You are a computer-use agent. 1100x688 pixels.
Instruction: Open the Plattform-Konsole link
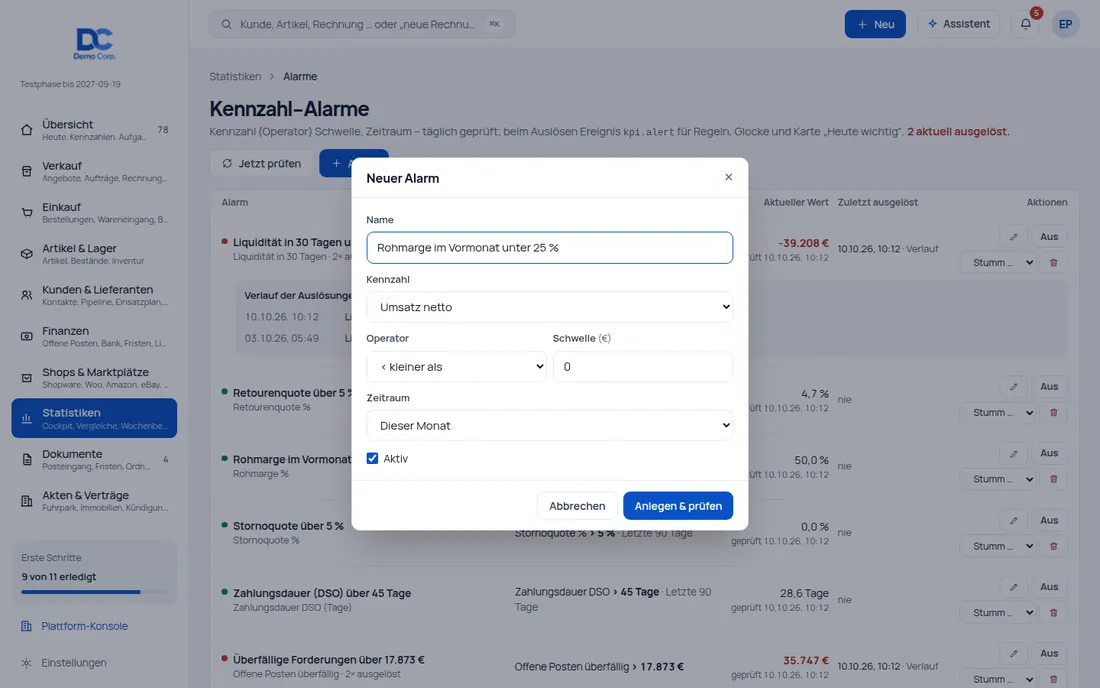(x=84, y=626)
